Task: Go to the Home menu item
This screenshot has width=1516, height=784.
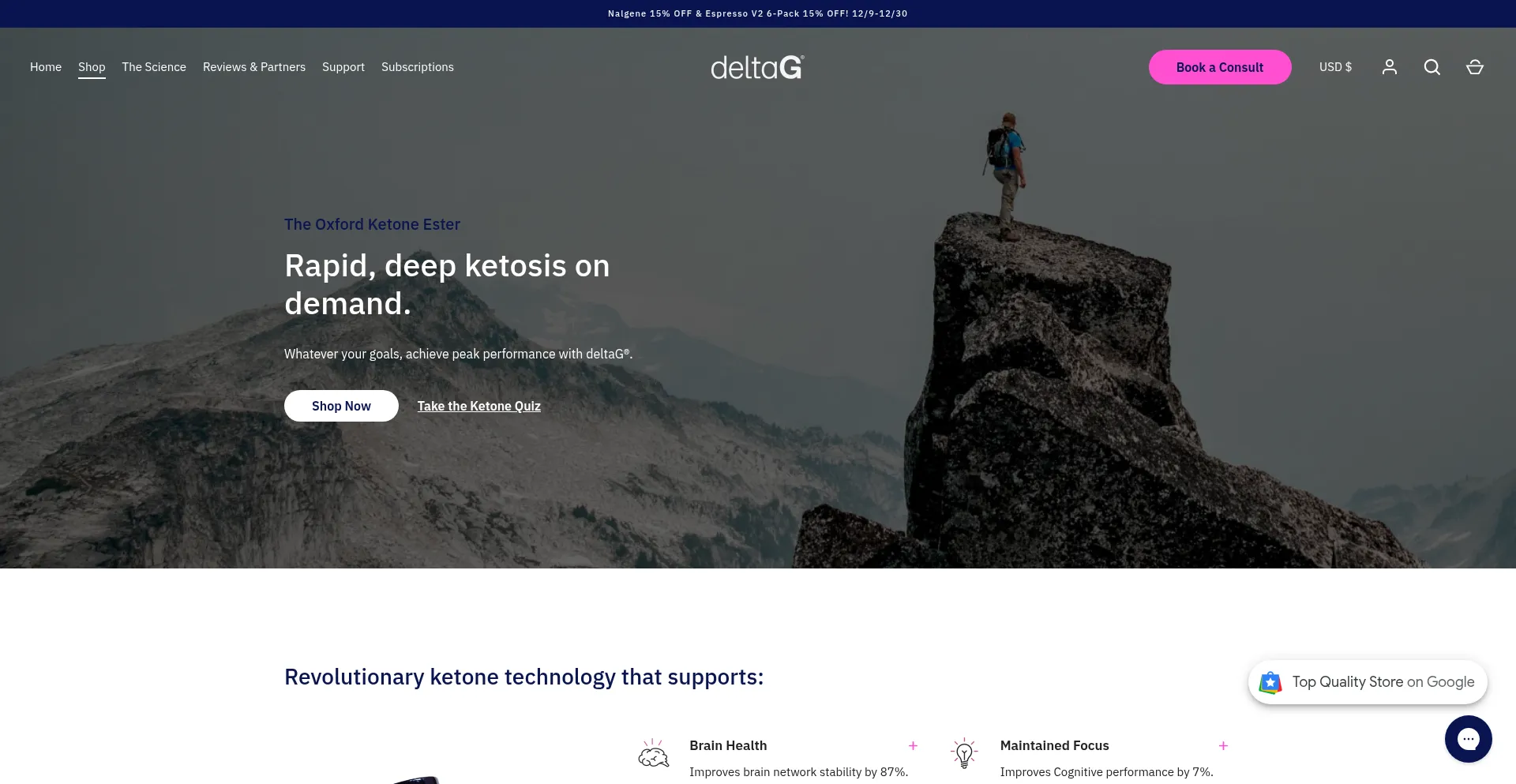Action: click(x=46, y=67)
